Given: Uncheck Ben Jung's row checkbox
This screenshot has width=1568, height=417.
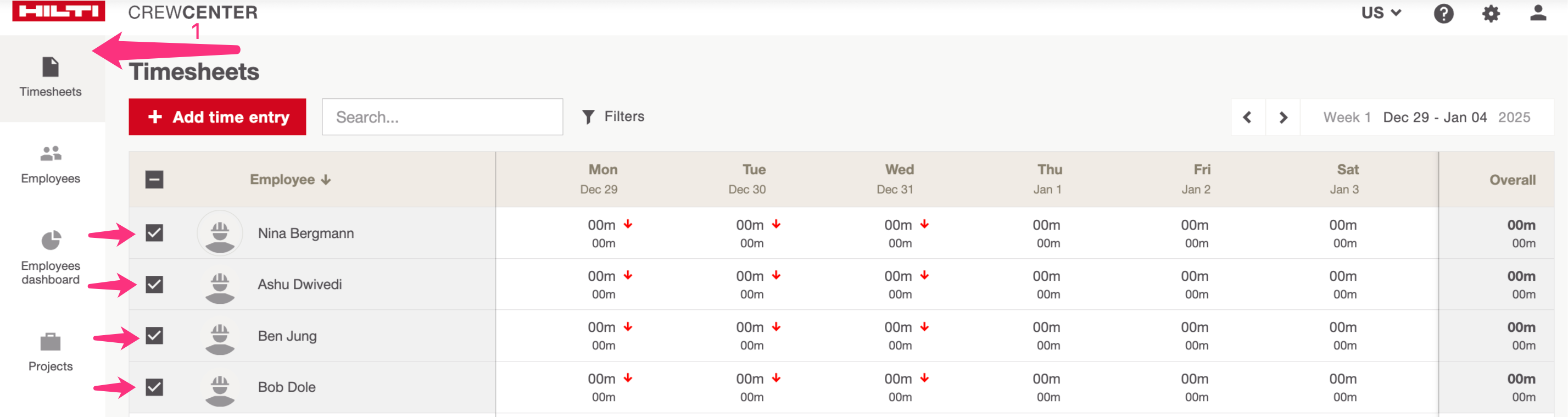Looking at the screenshot, I should [155, 336].
